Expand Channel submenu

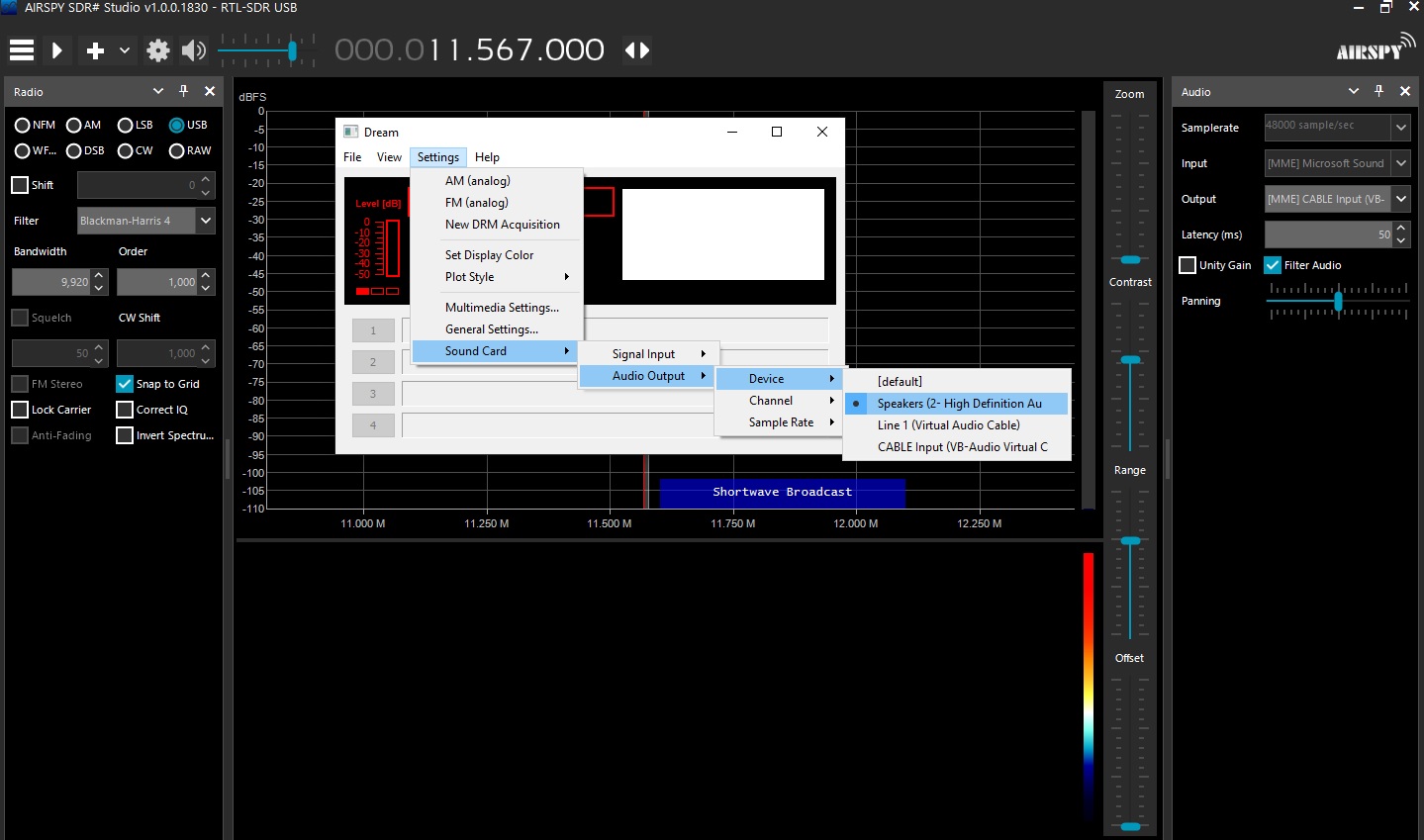[778, 401]
